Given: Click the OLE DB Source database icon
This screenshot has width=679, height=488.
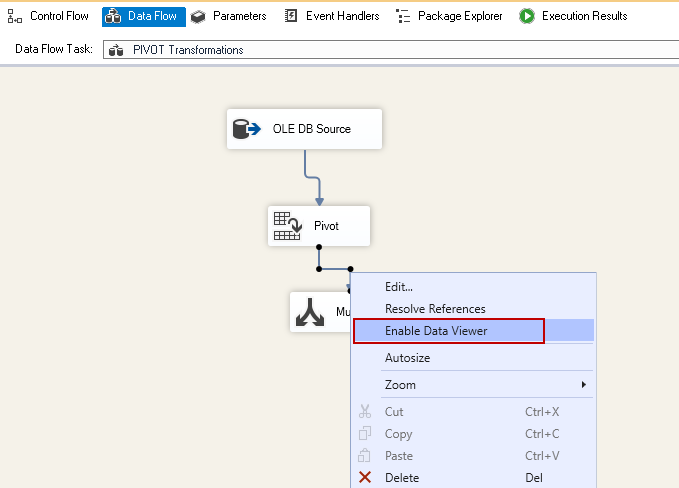Looking at the screenshot, I should pyautogui.click(x=247, y=129).
